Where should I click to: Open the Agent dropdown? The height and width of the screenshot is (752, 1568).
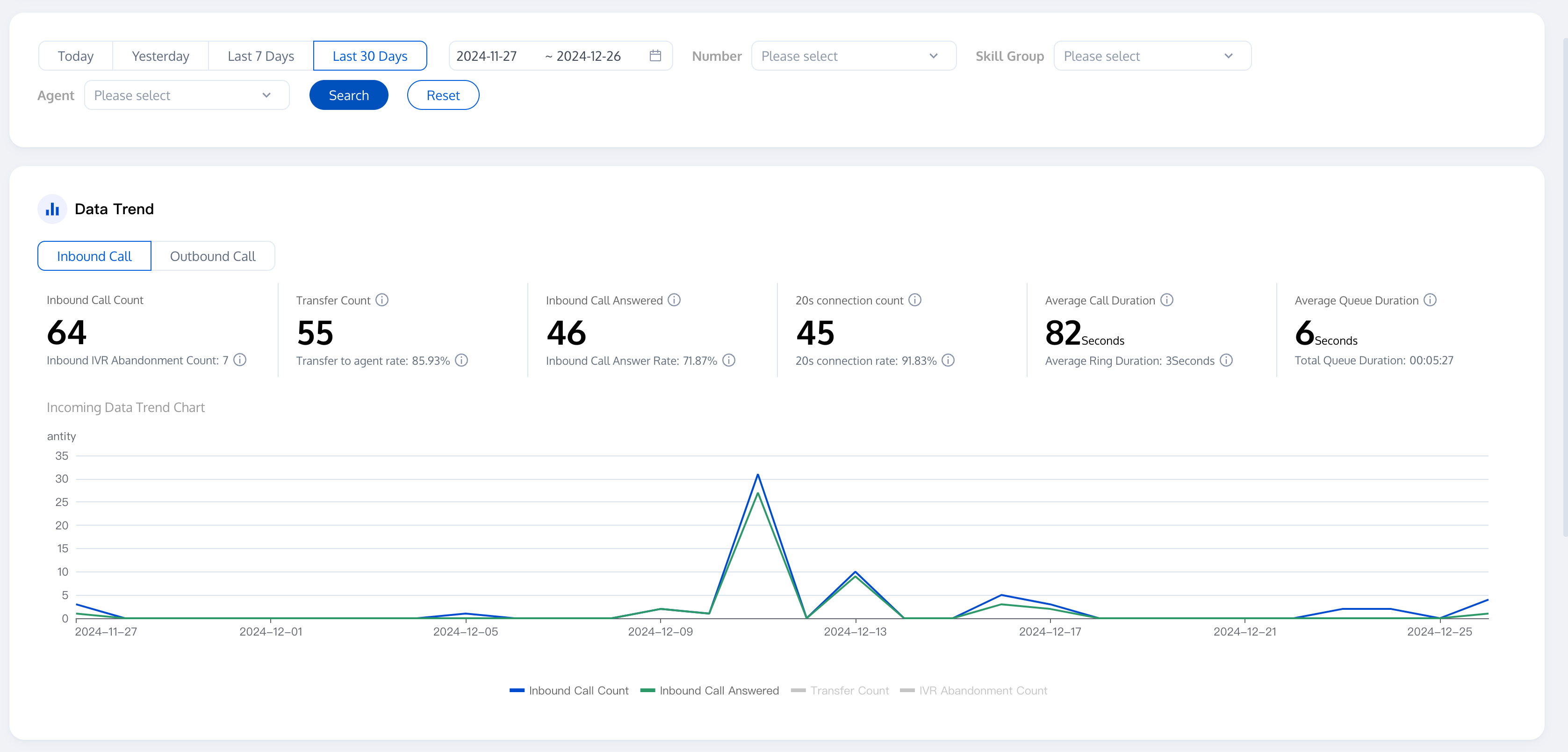coord(186,95)
